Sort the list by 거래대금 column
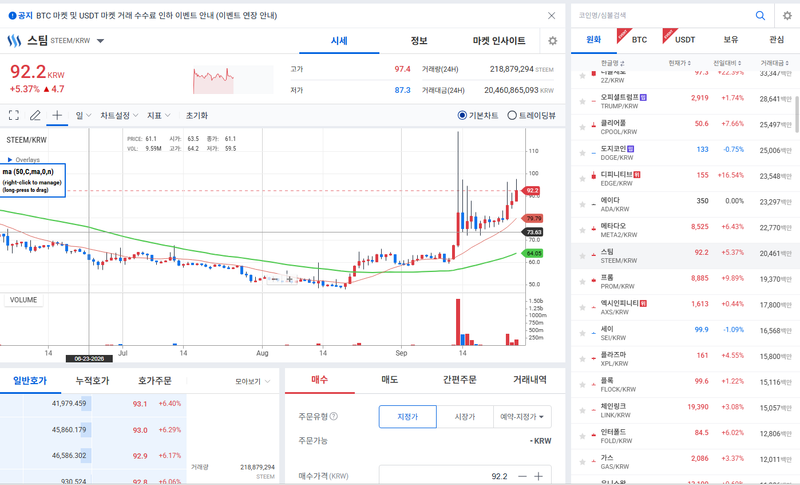This screenshot has width=800, height=485. coord(774,63)
